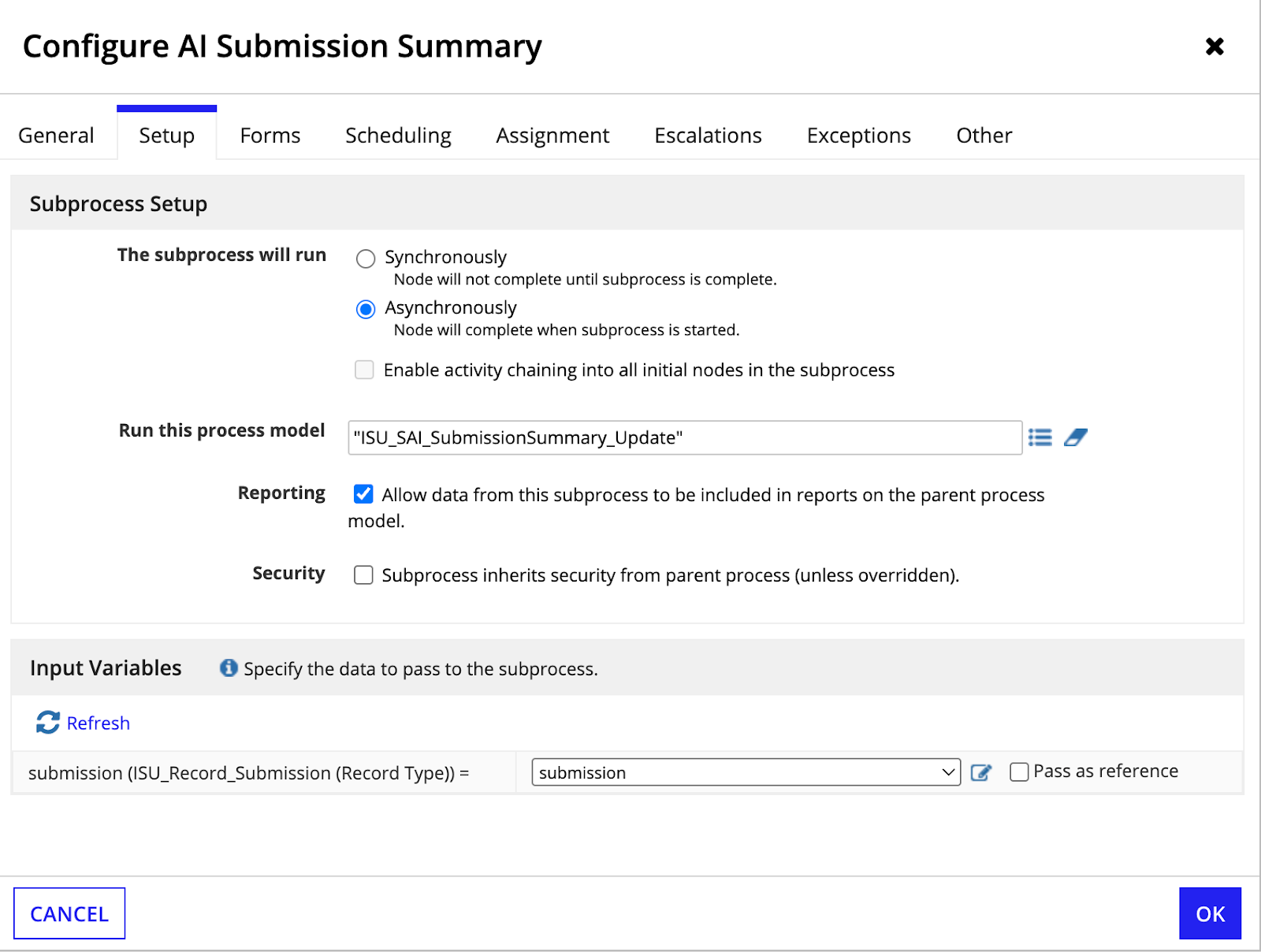This screenshot has width=1261, height=952.
Task: Click the CANCEL button
Action: click(x=69, y=913)
